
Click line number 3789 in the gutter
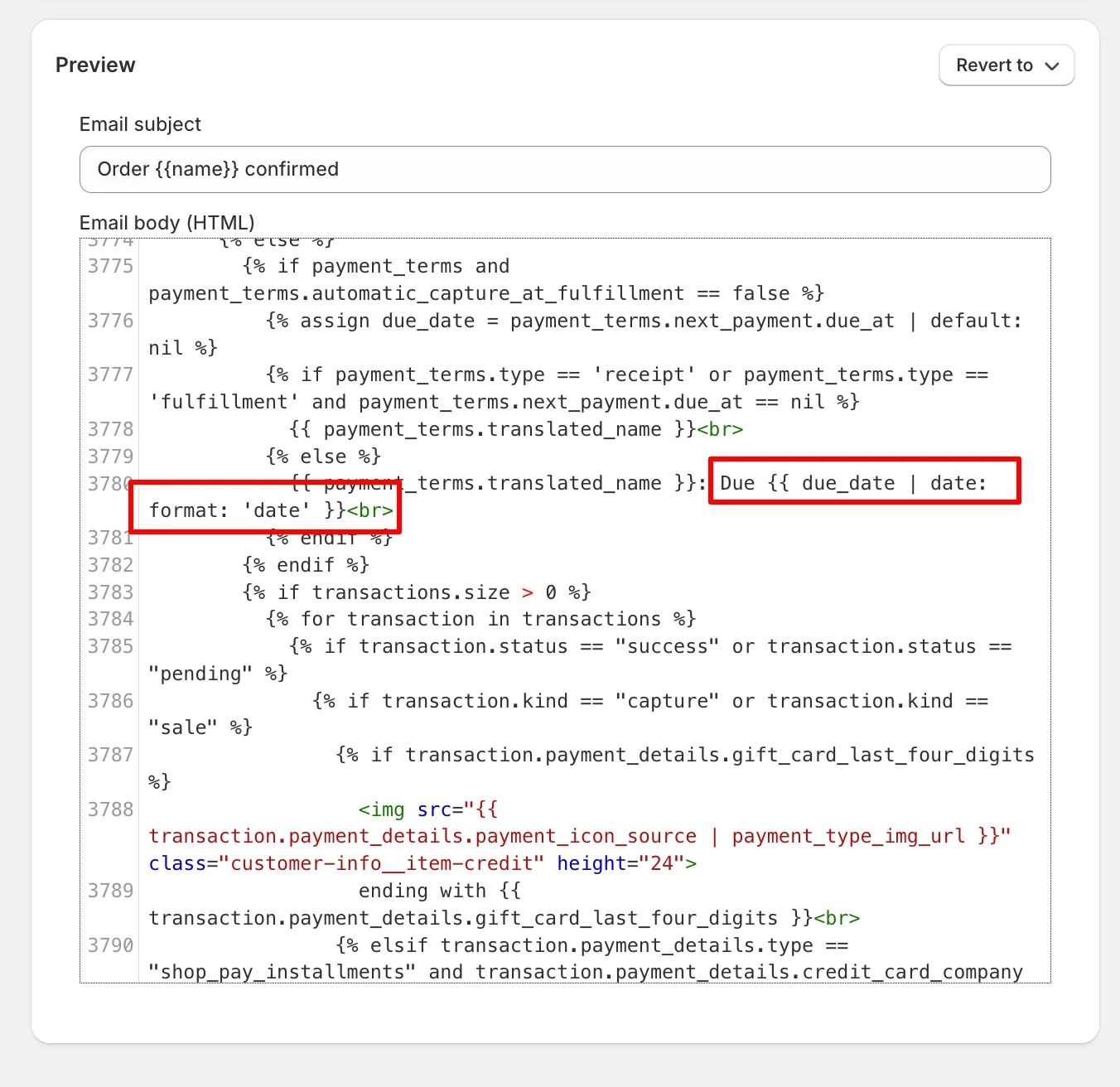[111, 891]
